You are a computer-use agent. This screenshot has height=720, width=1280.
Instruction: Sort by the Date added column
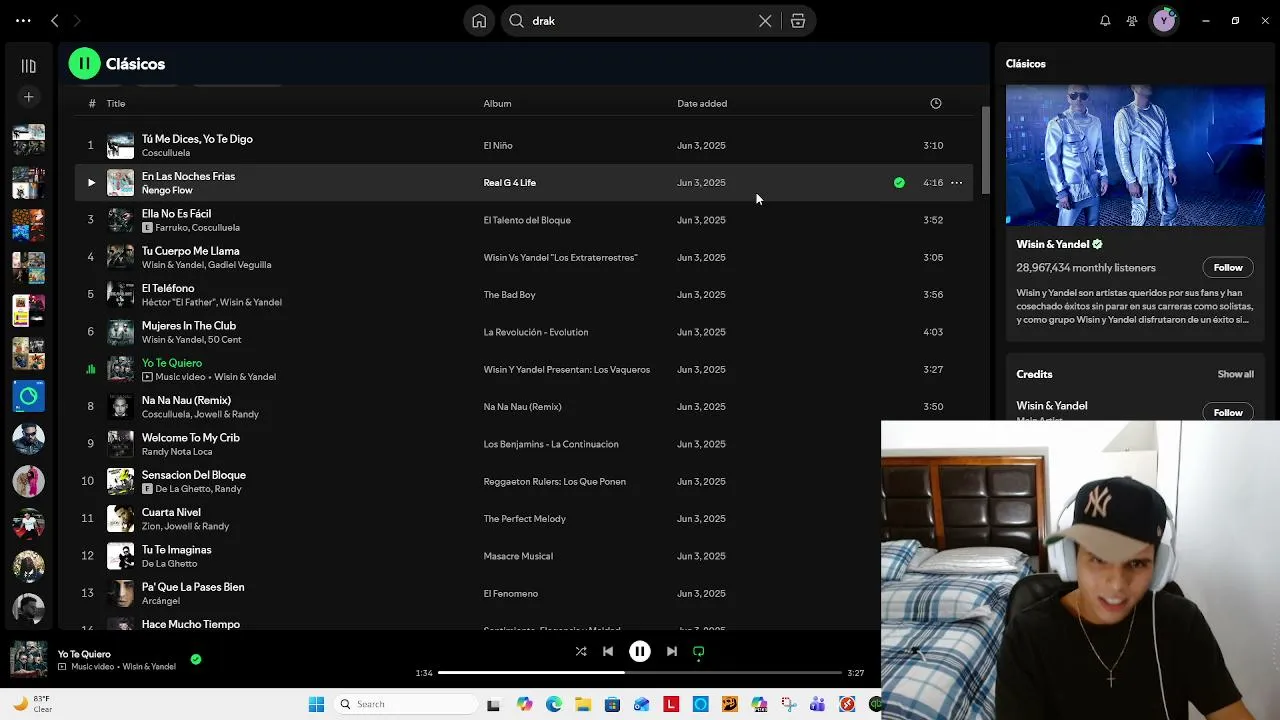pos(702,104)
